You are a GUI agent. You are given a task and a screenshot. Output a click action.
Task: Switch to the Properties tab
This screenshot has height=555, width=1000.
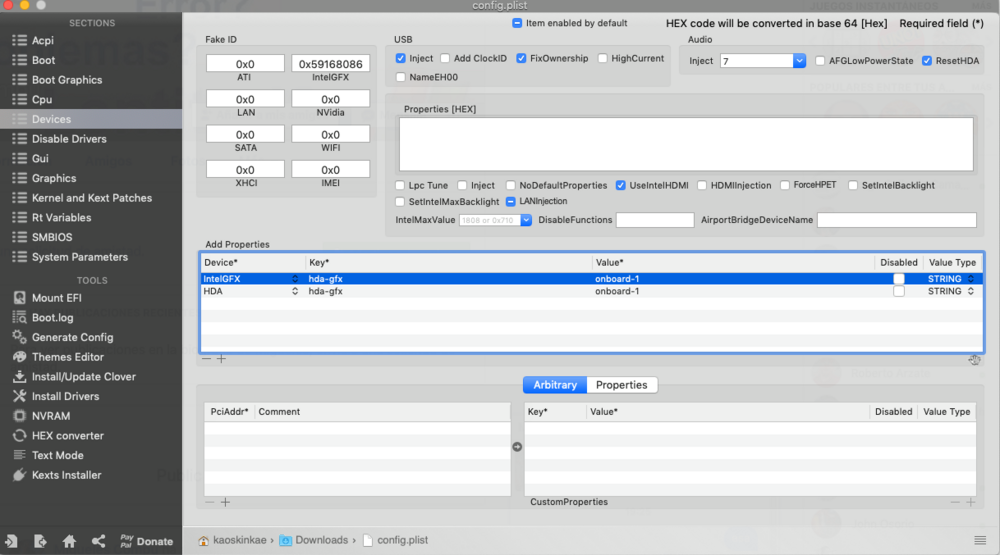coord(621,385)
